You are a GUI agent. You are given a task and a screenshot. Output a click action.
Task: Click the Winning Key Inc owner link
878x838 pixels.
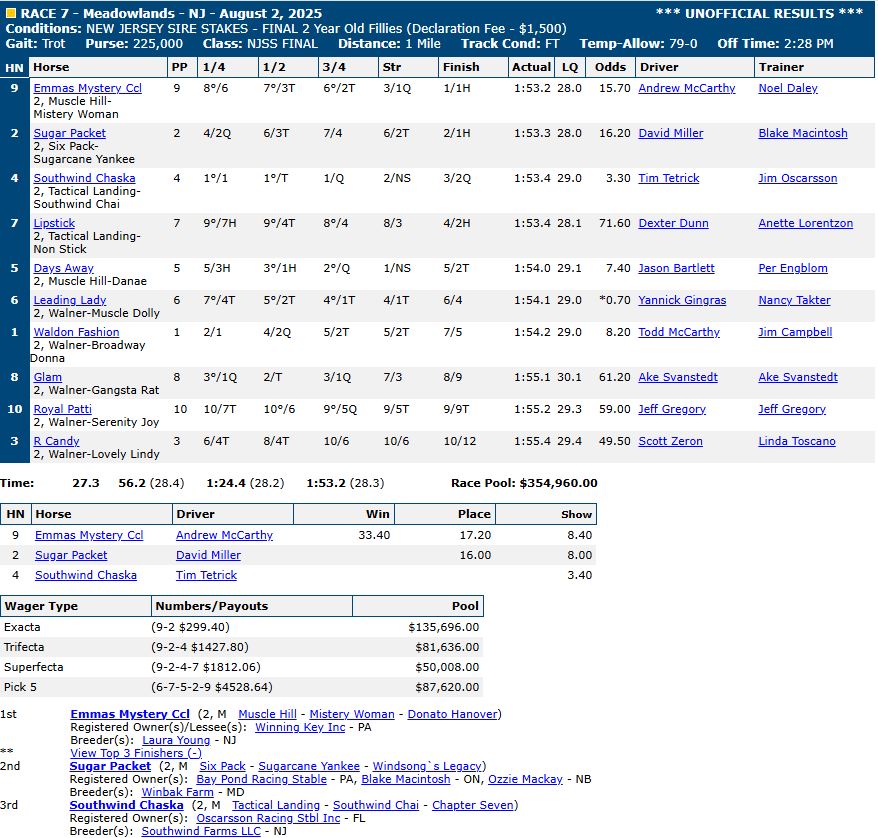coord(299,727)
